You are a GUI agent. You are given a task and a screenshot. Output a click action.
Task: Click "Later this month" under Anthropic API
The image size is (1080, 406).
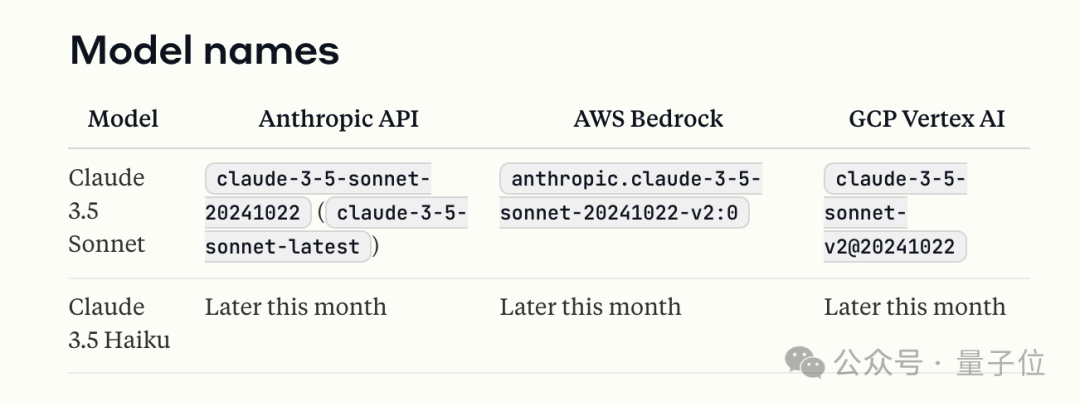[295, 307]
